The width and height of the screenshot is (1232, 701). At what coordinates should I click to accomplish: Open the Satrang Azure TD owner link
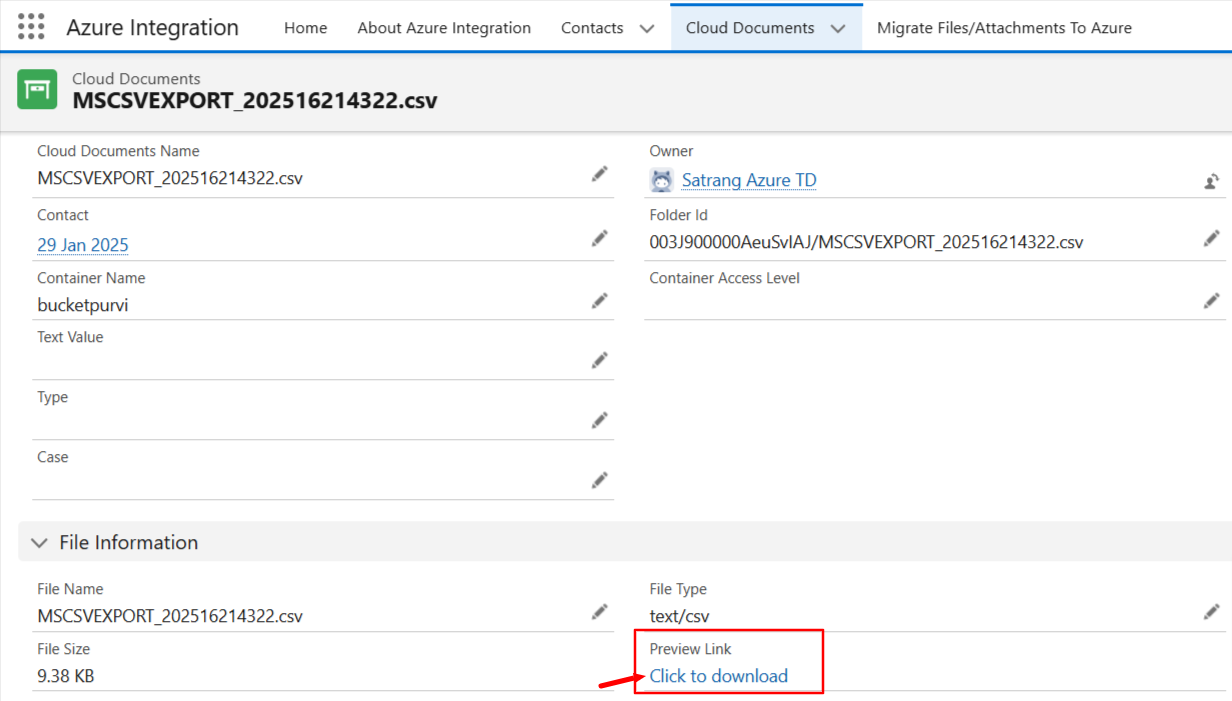point(749,180)
